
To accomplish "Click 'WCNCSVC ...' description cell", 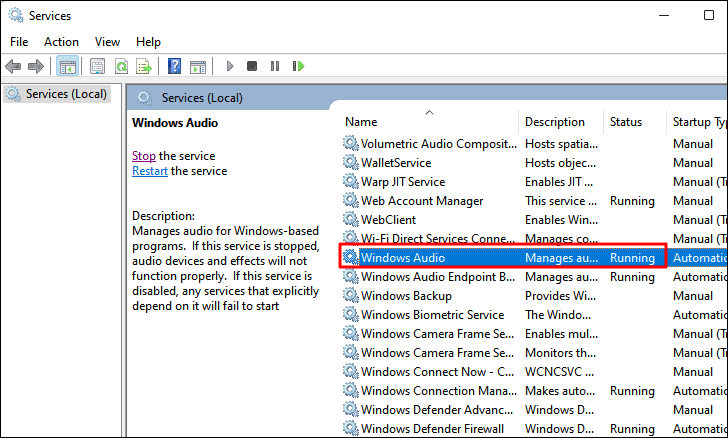I will click(x=559, y=372).
